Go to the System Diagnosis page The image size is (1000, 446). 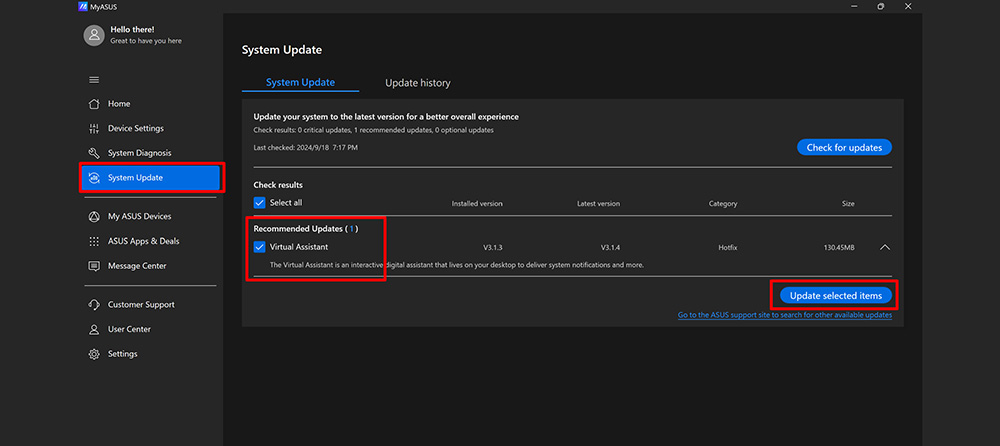(139, 153)
